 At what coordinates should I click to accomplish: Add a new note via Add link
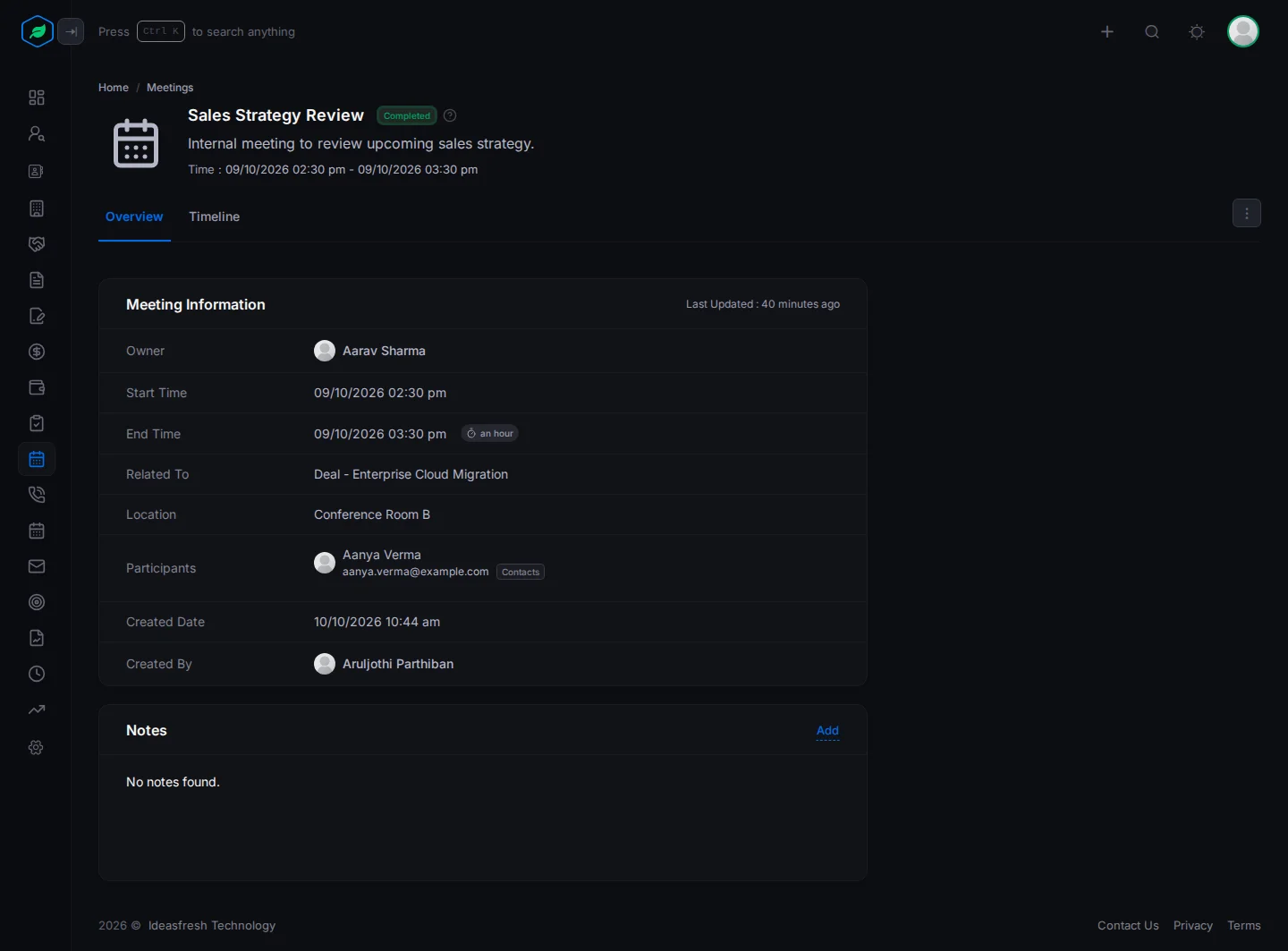(x=827, y=731)
